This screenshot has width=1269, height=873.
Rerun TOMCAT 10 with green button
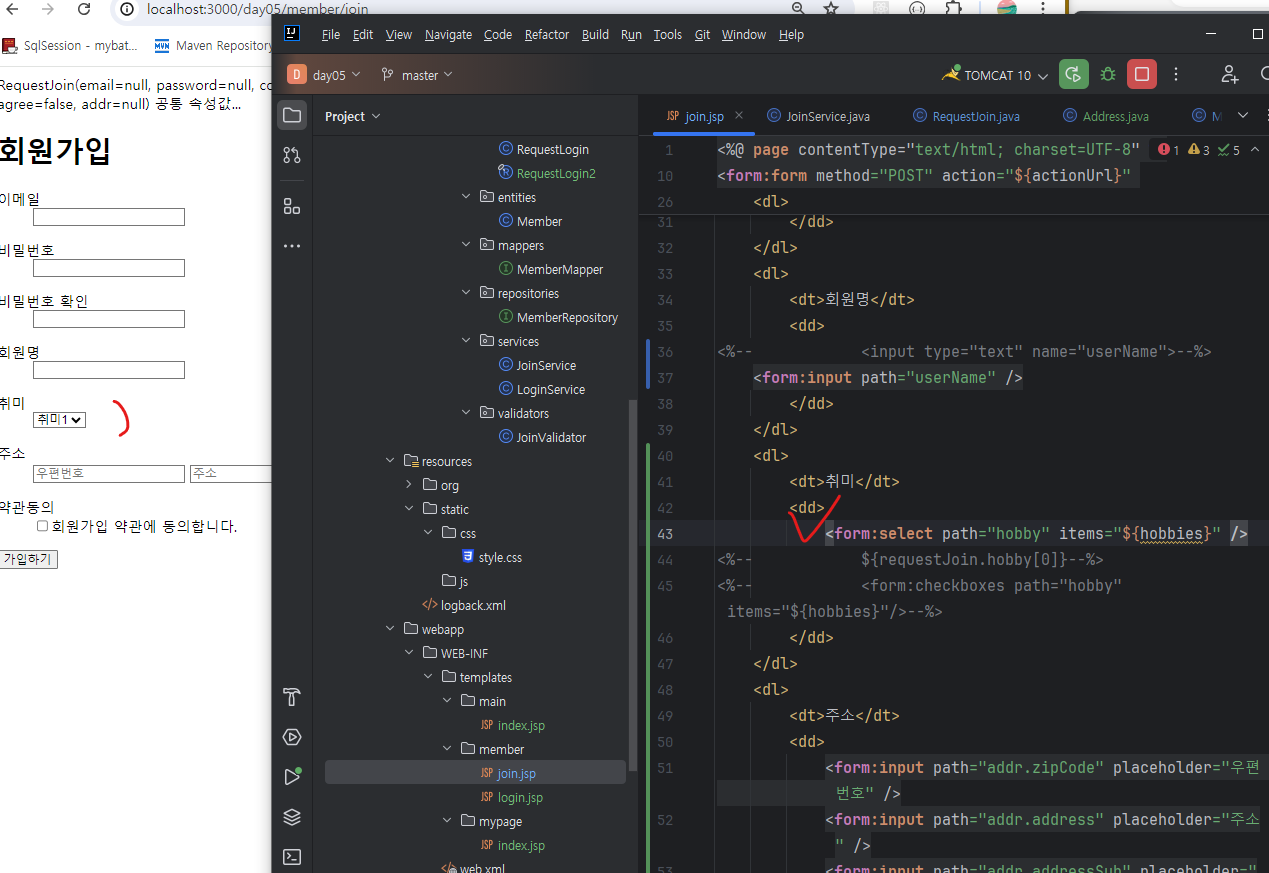(1074, 74)
